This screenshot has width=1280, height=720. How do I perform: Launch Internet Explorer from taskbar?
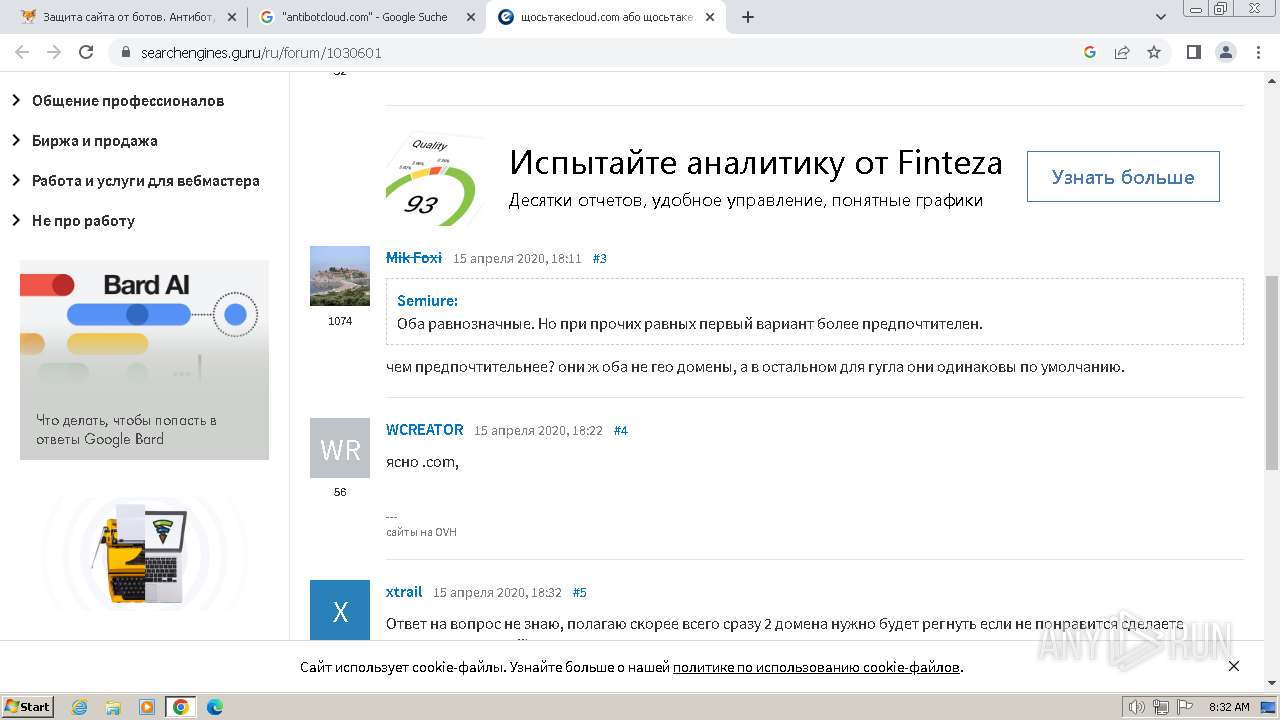[79, 707]
